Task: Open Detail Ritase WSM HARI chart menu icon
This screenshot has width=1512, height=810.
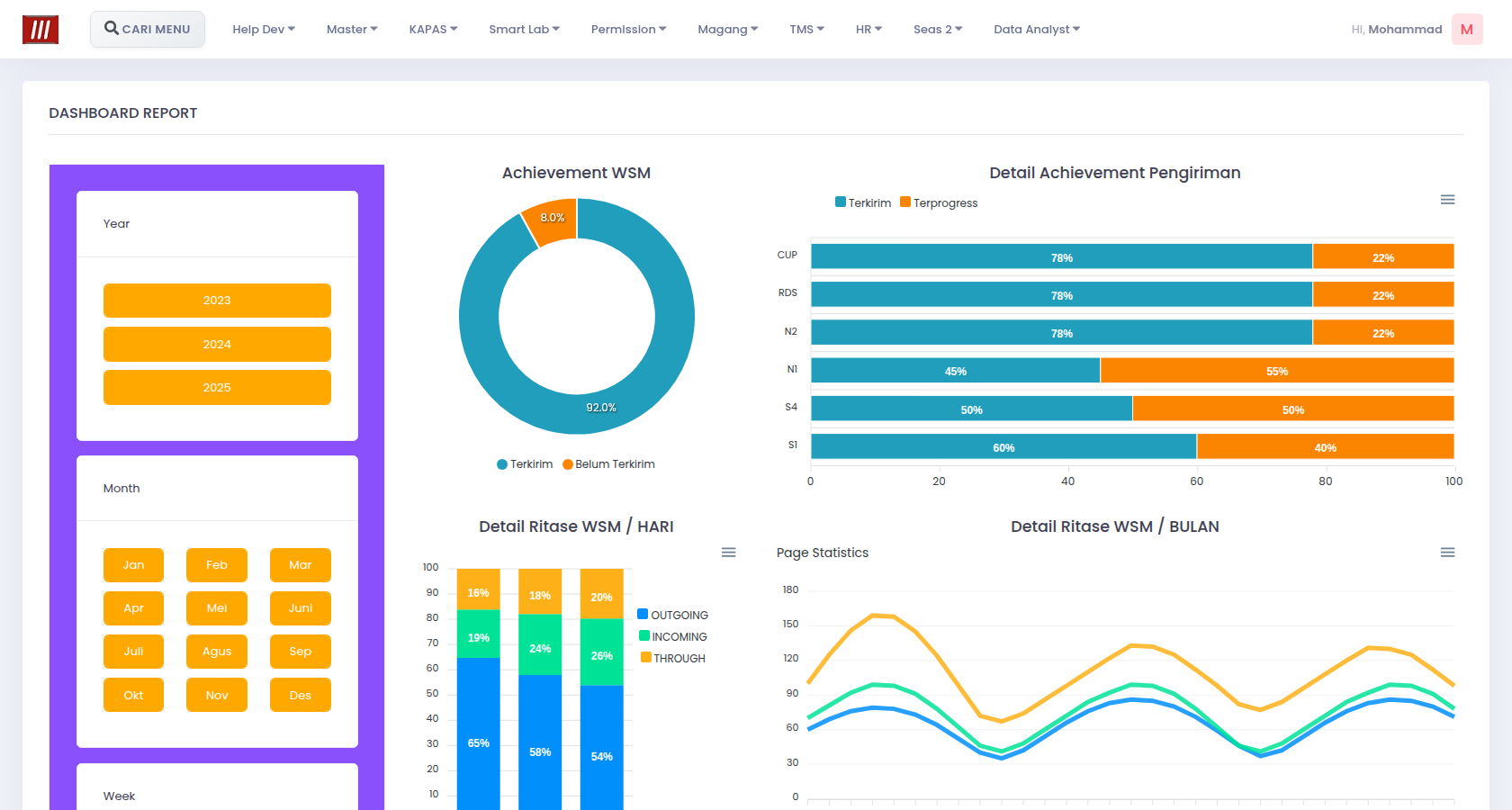Action: click(729, 553)
